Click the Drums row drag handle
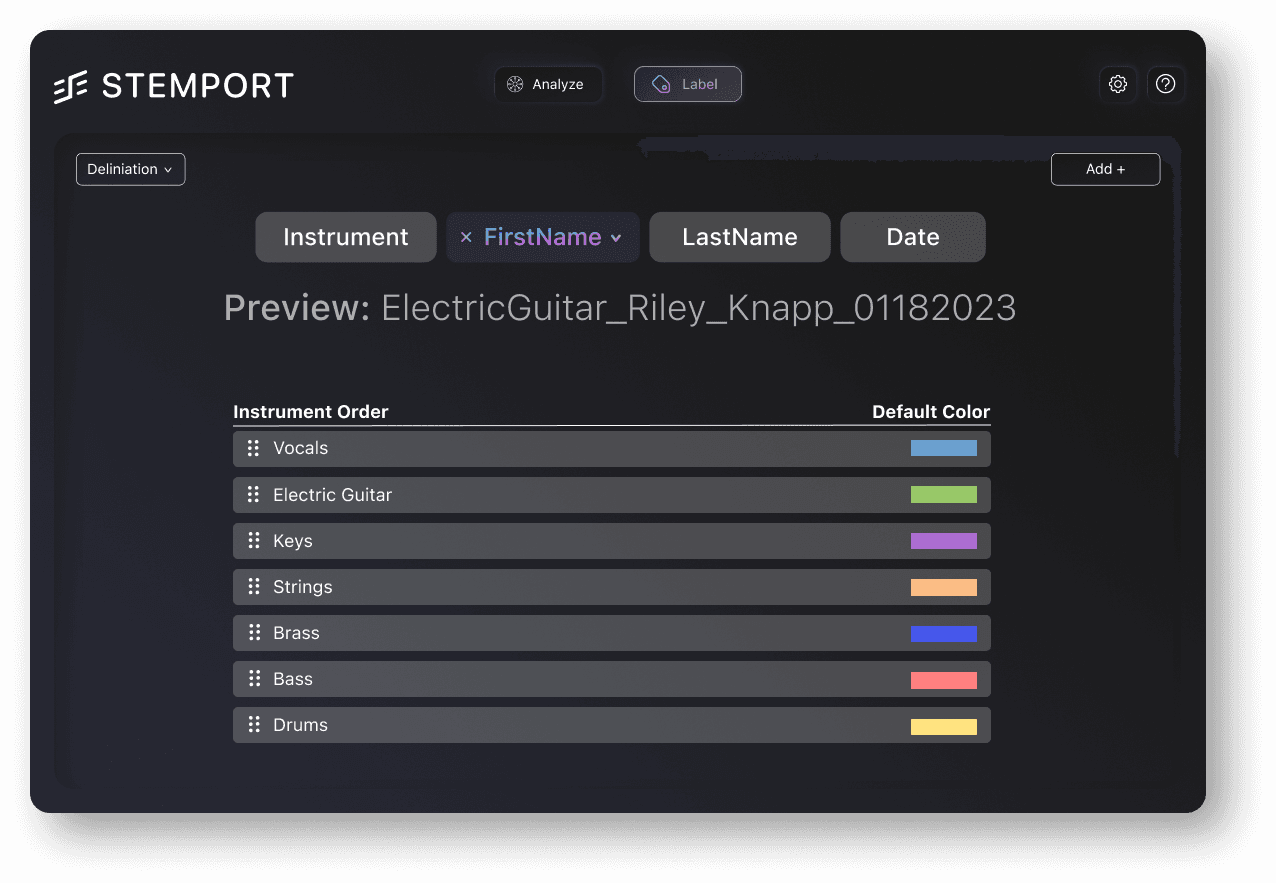1276x883 pixels. tap(253, 725)
